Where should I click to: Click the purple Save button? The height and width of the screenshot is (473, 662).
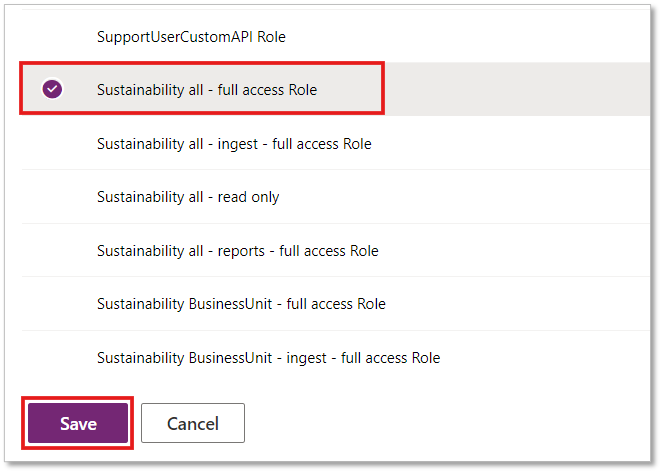78,423
